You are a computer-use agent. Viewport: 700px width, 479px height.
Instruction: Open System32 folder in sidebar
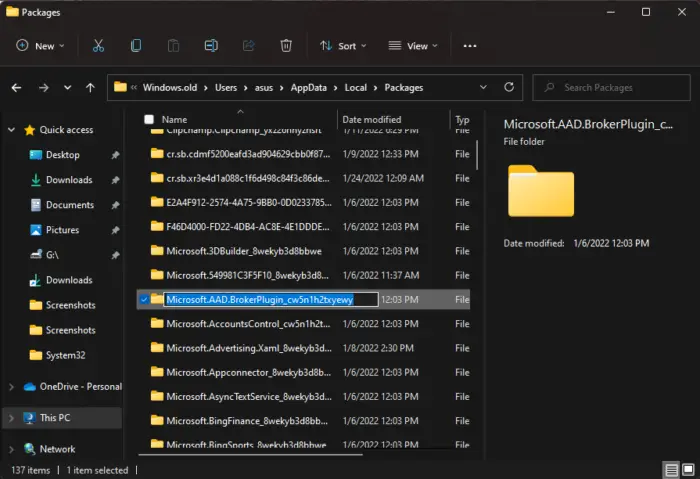(x=65, y=355)
